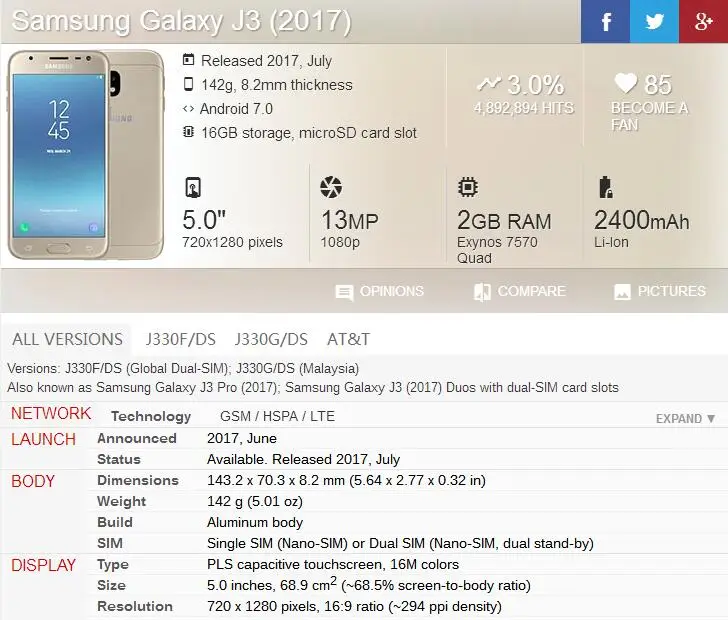Click the 2GB RAM chipset icon
Screen dimensions: 728x620
468,187
